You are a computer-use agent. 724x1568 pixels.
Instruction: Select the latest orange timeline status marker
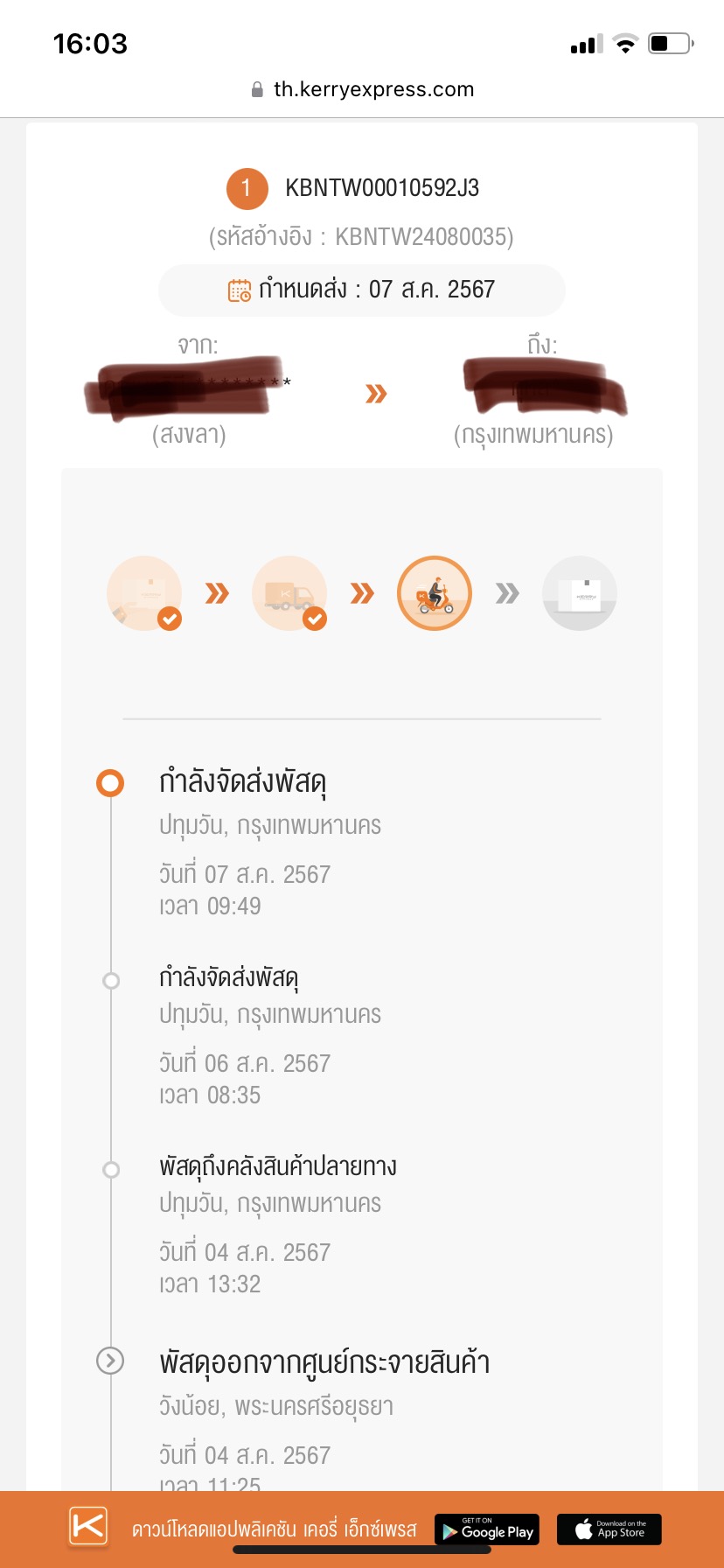click(x=110, y=782)
